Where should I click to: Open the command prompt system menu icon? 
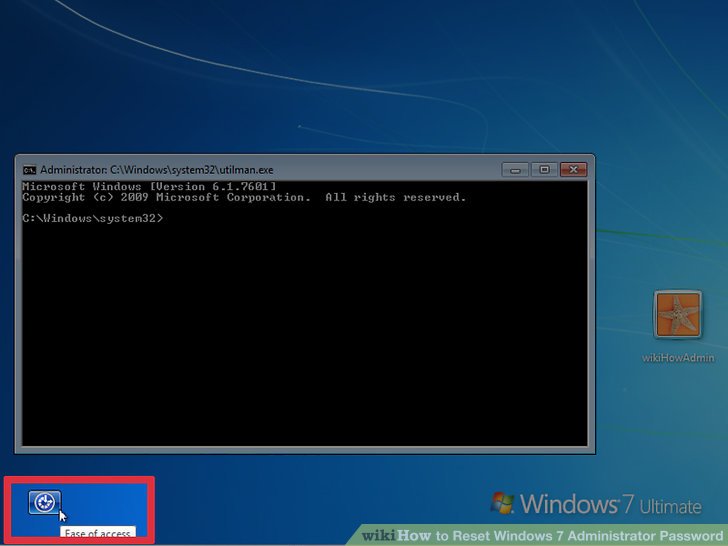coord(30,170)
